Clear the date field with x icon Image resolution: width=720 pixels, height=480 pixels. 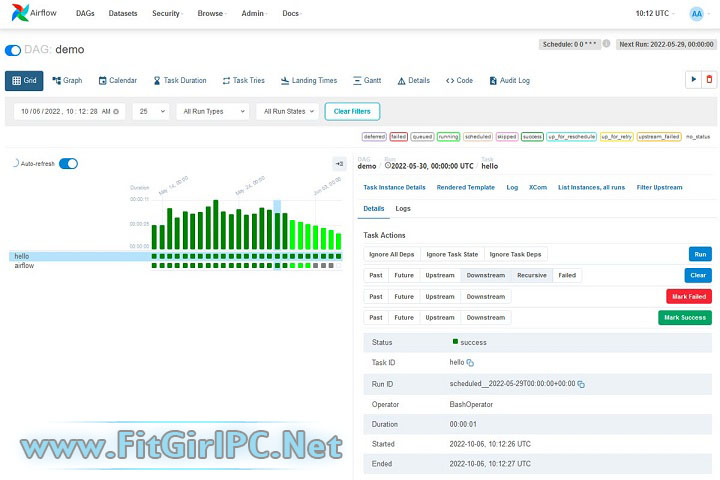[116, 111]
